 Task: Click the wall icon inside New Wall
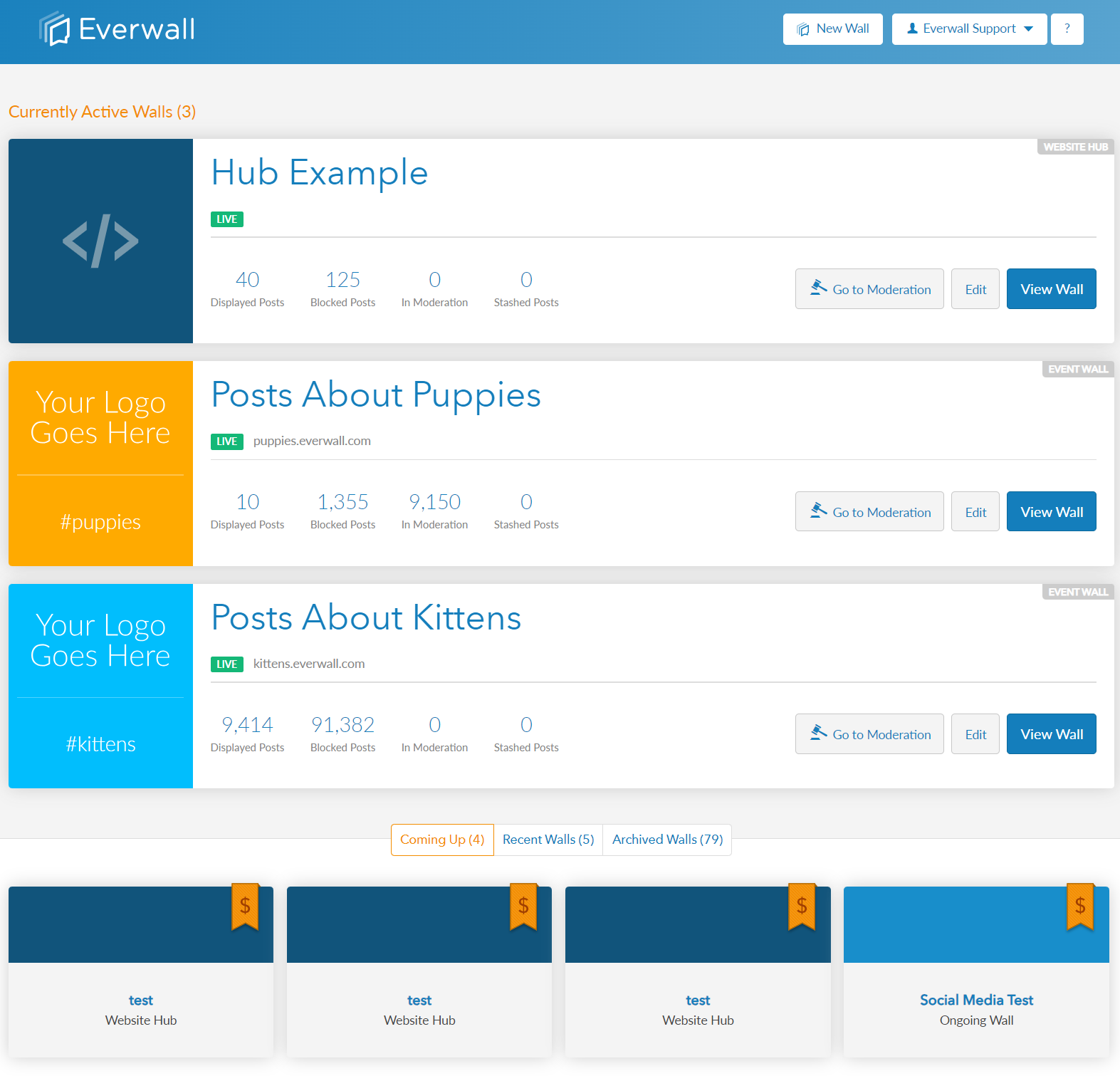(x=803, y=29)
